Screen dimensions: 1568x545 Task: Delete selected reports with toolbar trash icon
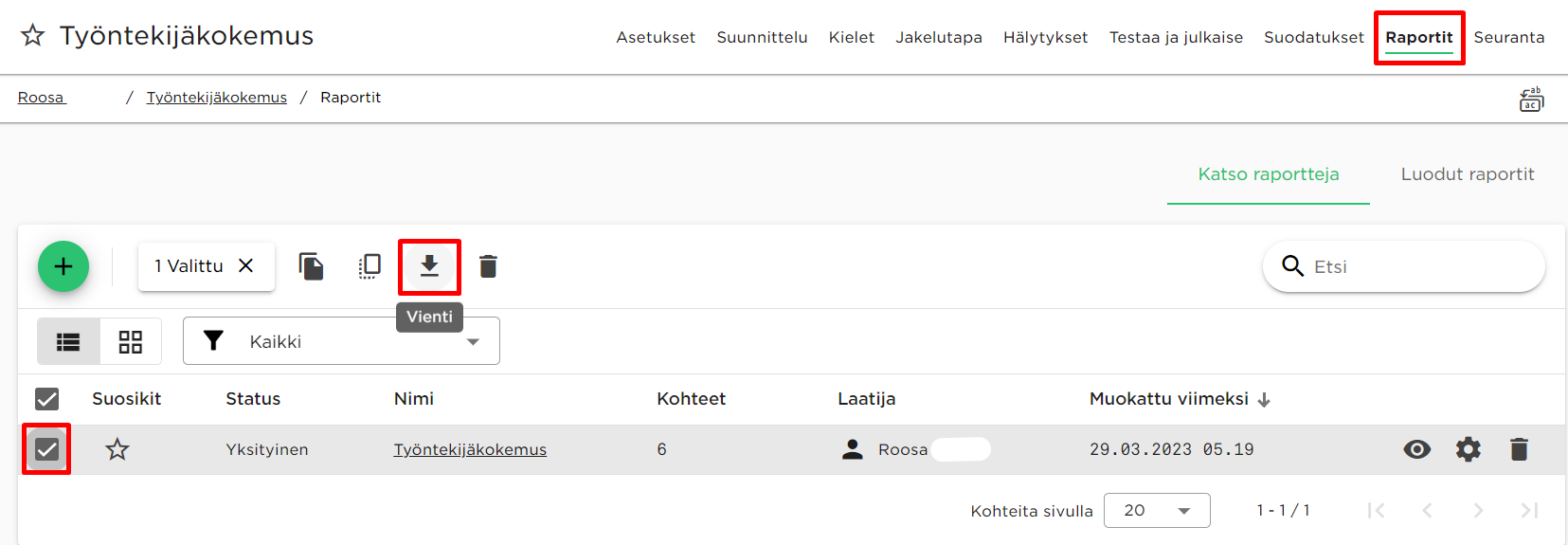[488, 266]
